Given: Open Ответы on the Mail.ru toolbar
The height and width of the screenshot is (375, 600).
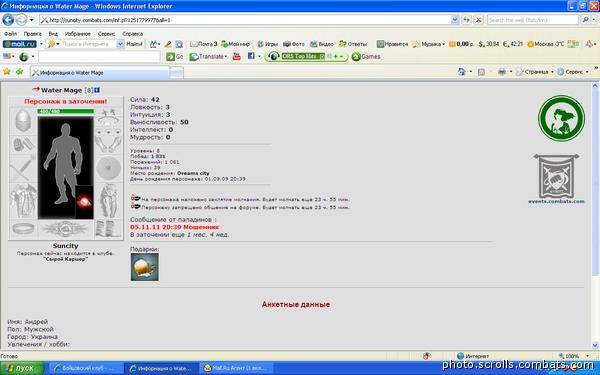Looking at the screenshot, I should pos(353,44).
